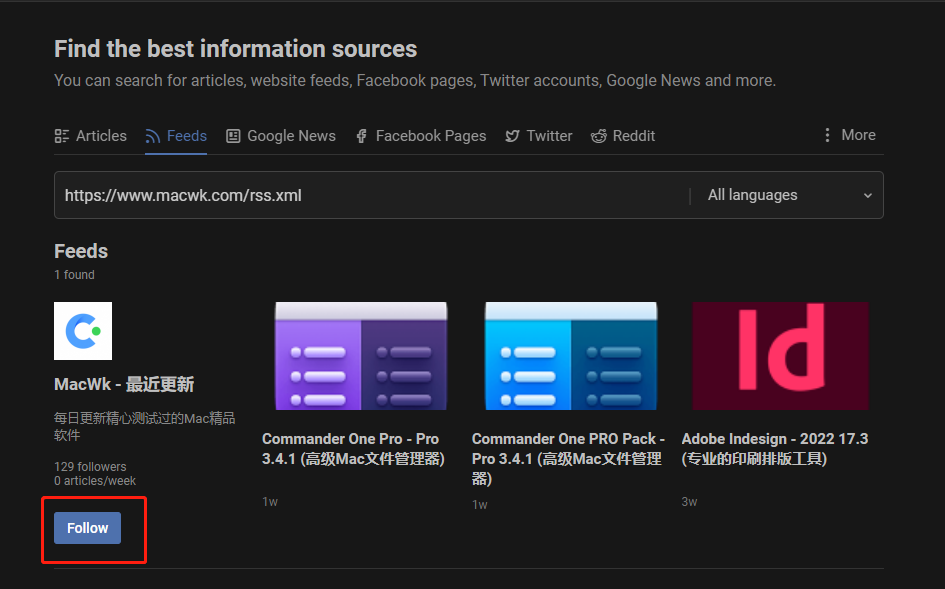Image resolution: width=945 pixels, height=589 pixels.
Task: Click the feed URL search field
Action: 370,195
